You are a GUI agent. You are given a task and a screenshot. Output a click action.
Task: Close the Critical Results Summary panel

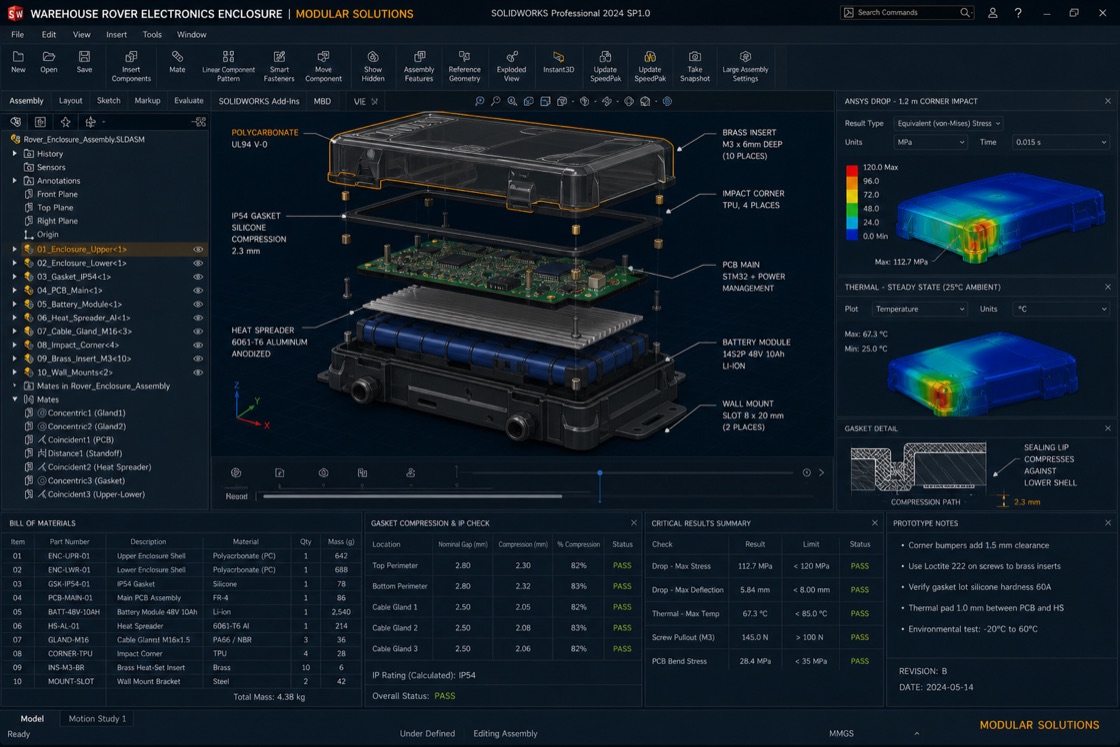click(x=874, y=523)
